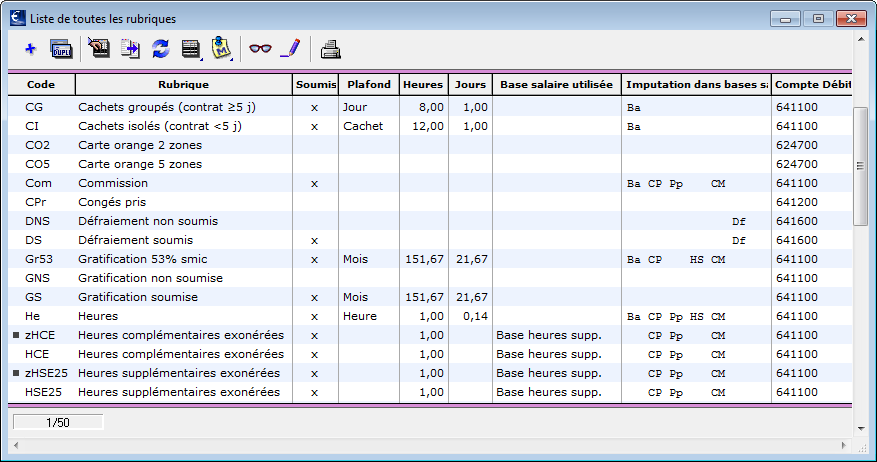The width and height of the screenshot is (877, 462).
Task: Click the Duplicate (DUPLI) toolbar icon
Action: [61, 49]
